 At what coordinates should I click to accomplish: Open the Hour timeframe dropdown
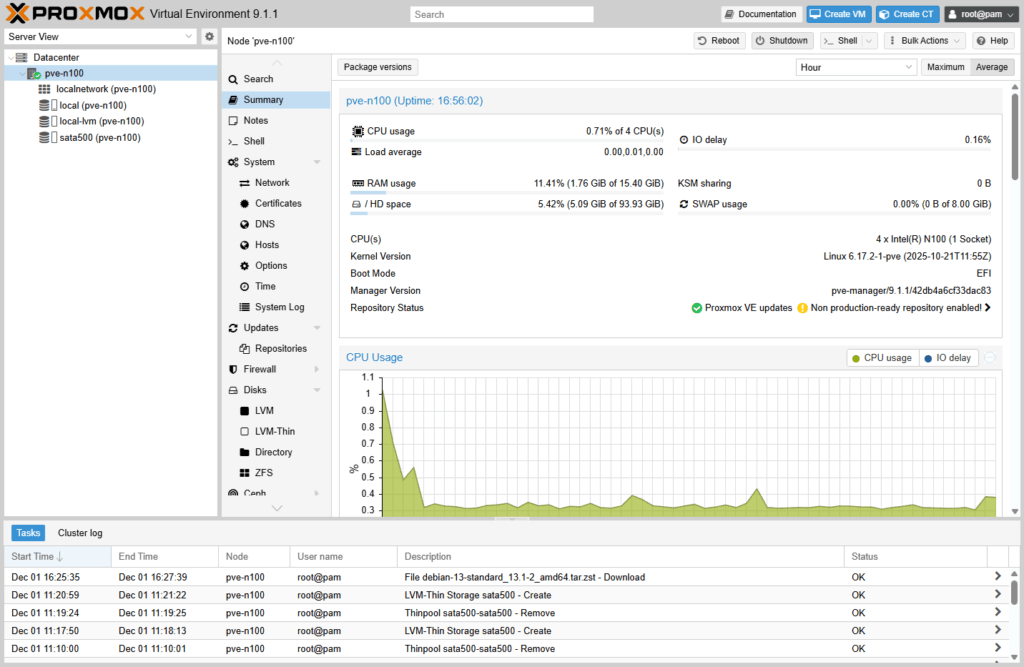pyautogui.click(x=856, y=67)
